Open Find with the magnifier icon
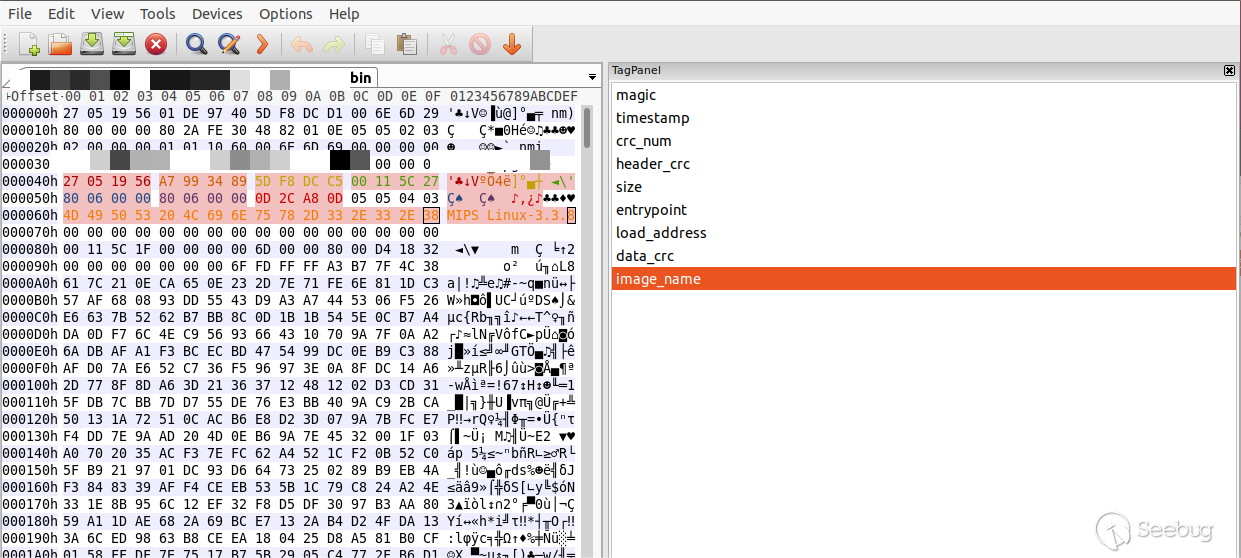 tap(196, 44)
